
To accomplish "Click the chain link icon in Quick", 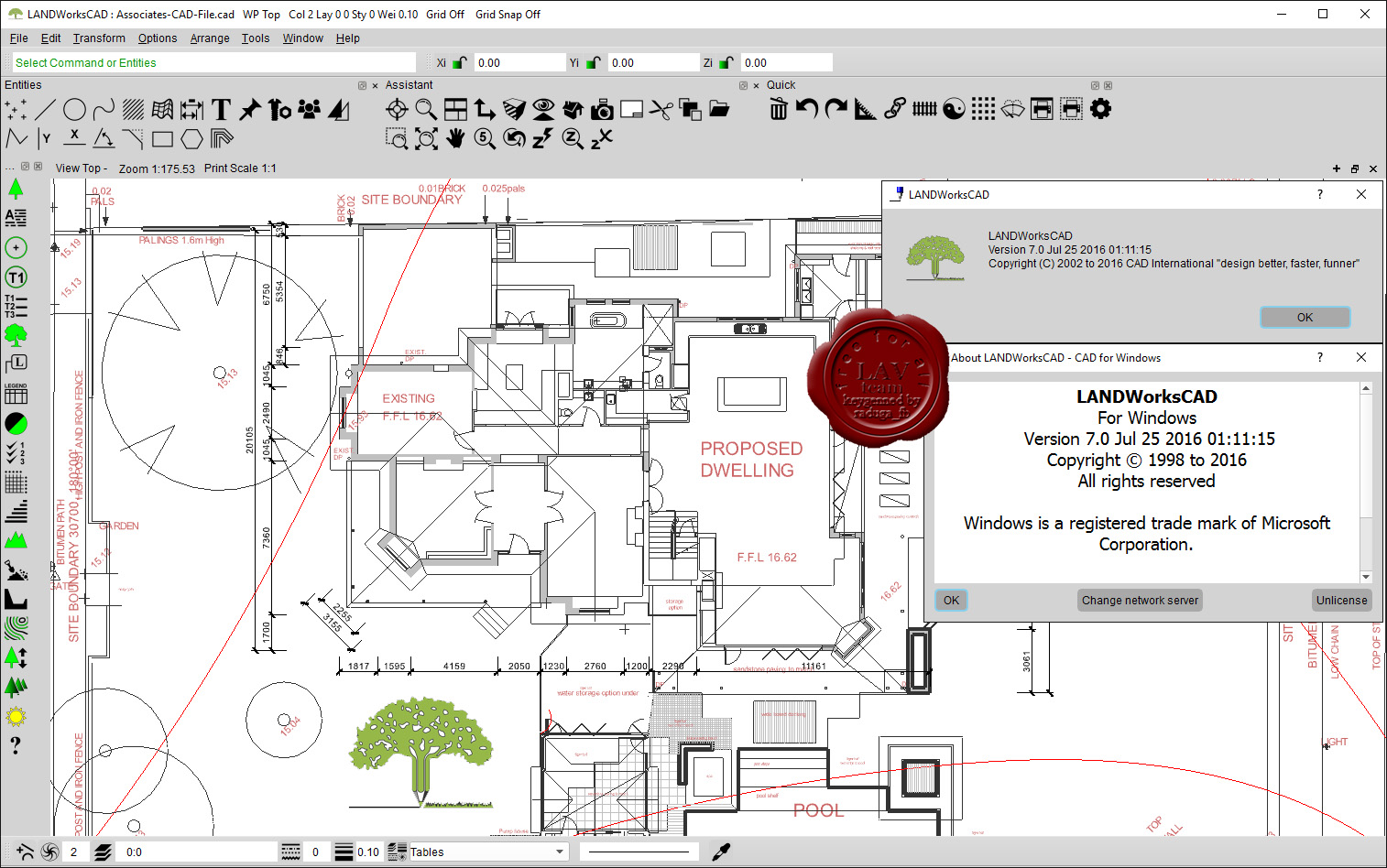I will tap(895, 110).
